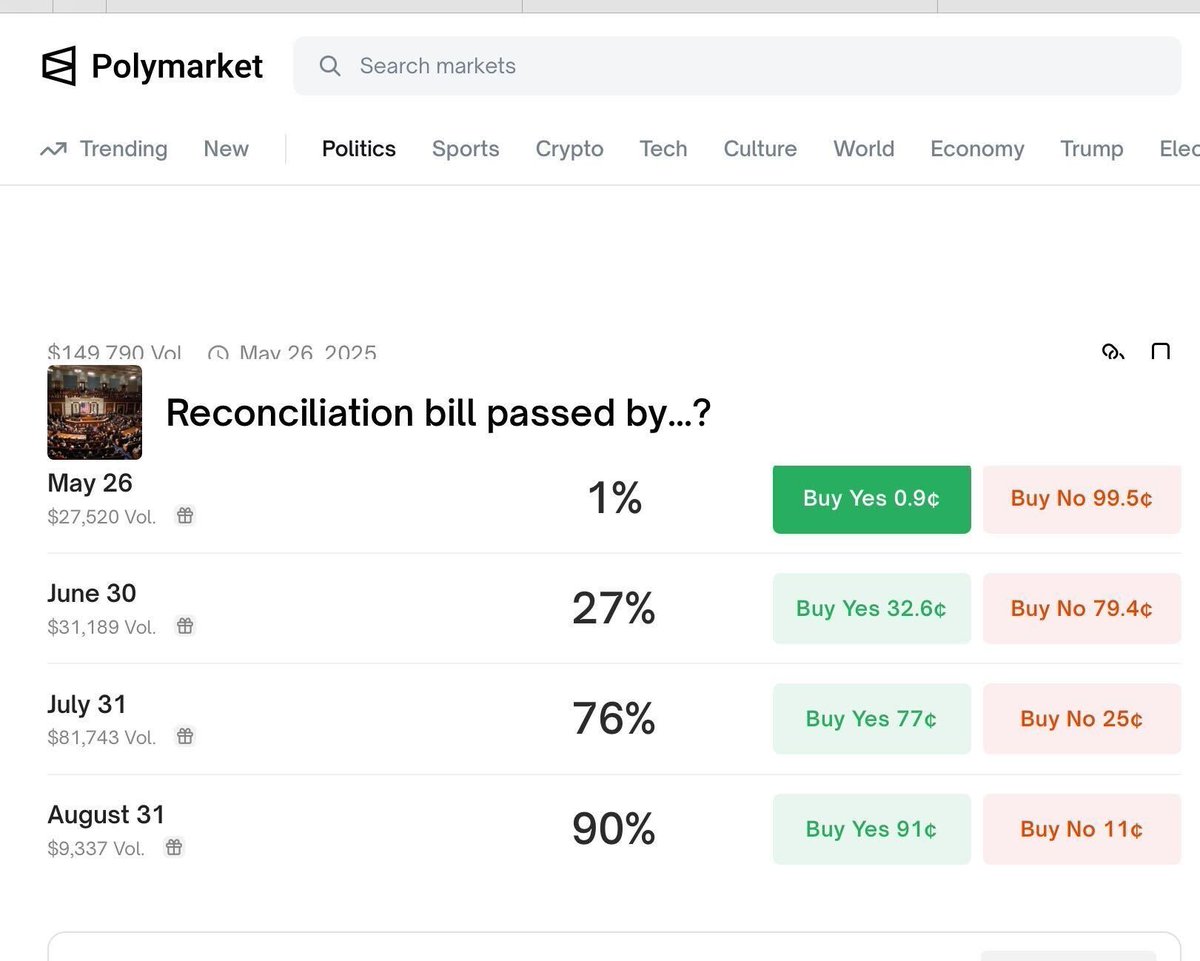This screenshot has height=961, width=1200.
Task: Select the May 26 outcome label
Action: click(90, 483)
